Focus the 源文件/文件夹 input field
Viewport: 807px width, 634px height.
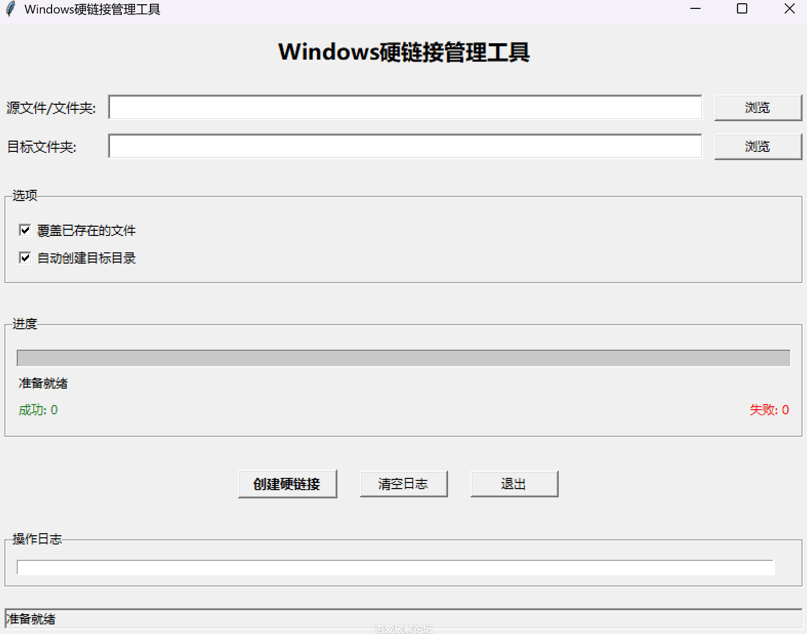click(405, 107)
